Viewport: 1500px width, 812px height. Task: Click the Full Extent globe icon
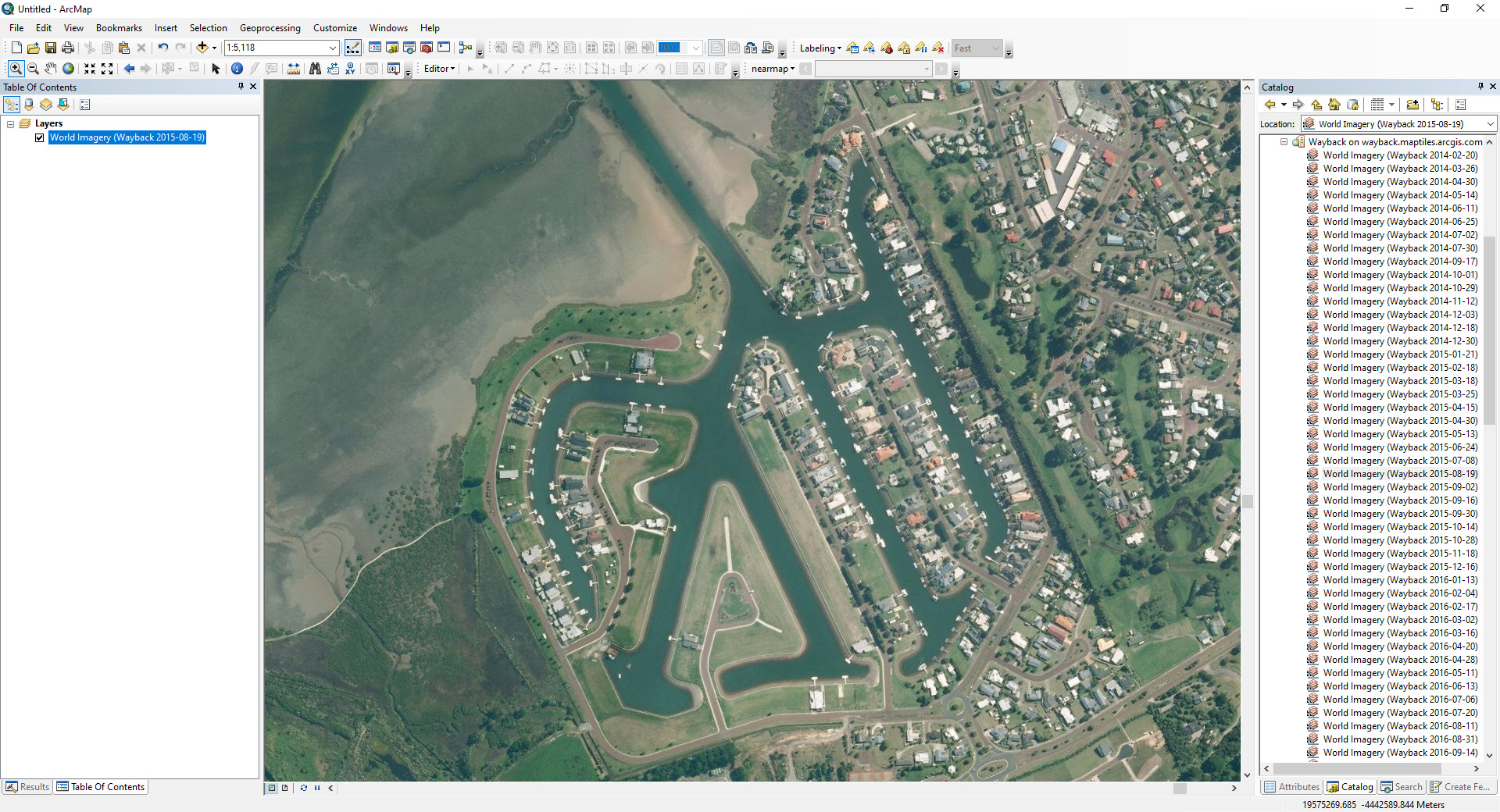69,69
